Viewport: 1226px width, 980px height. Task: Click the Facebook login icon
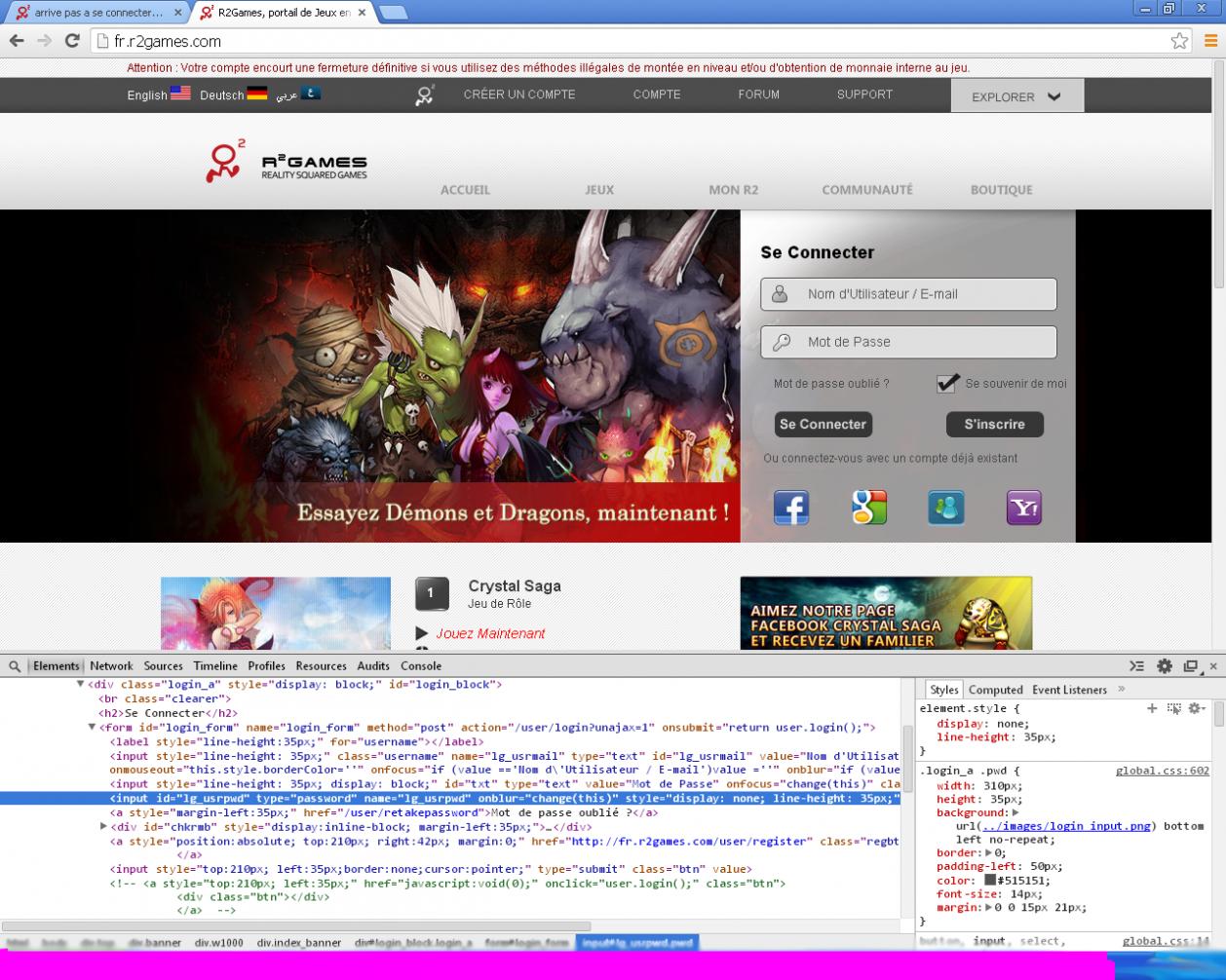point(790,508)
